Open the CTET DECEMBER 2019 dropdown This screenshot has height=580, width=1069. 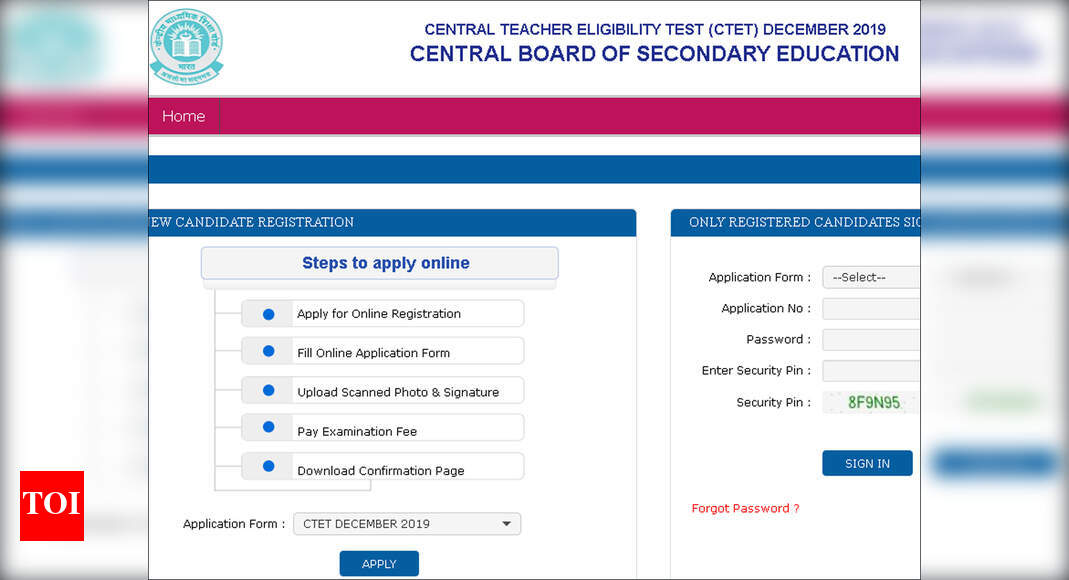[x=405, y=523]
